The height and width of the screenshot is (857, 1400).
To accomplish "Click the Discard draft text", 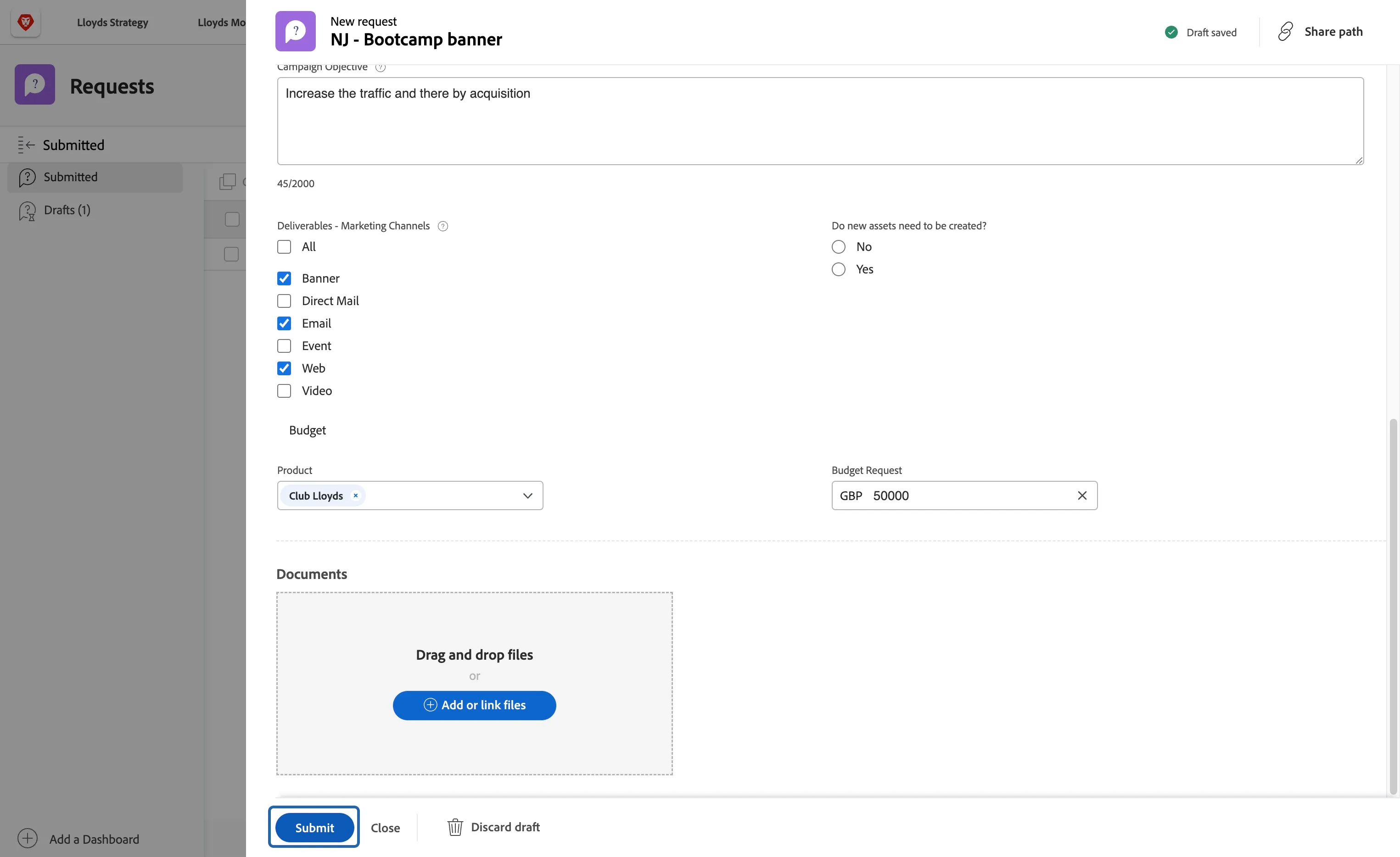I will pyautogui.click(x=505, y=828).
